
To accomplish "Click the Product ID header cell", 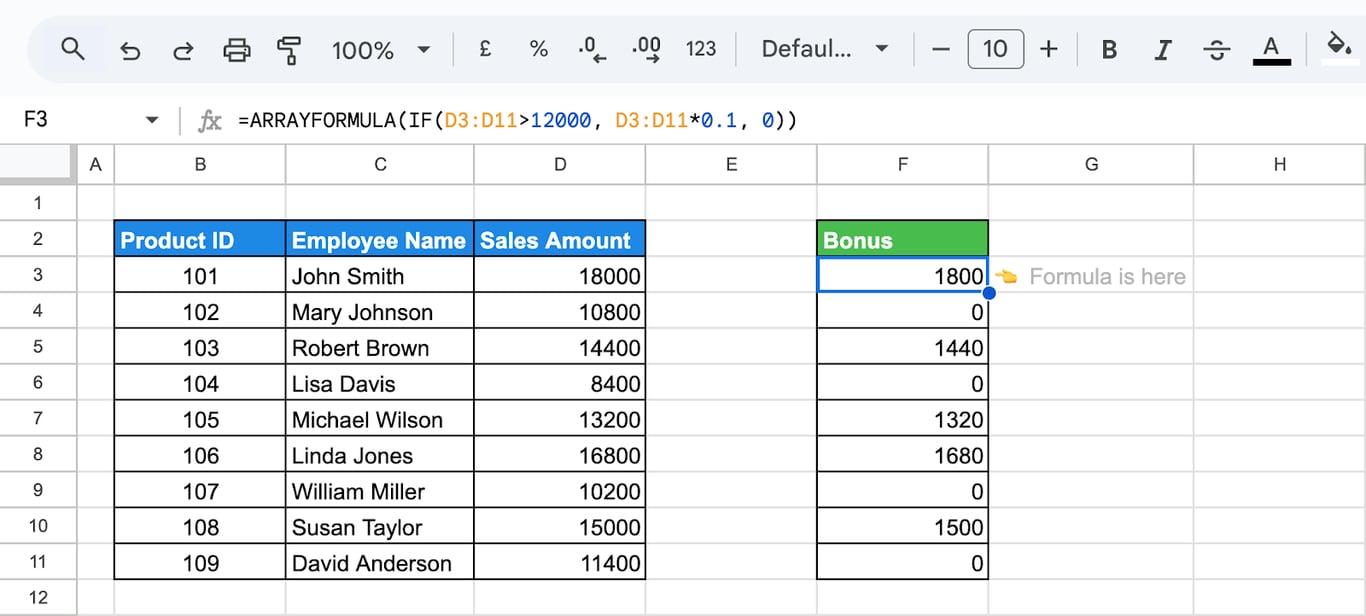I will 200,239.
